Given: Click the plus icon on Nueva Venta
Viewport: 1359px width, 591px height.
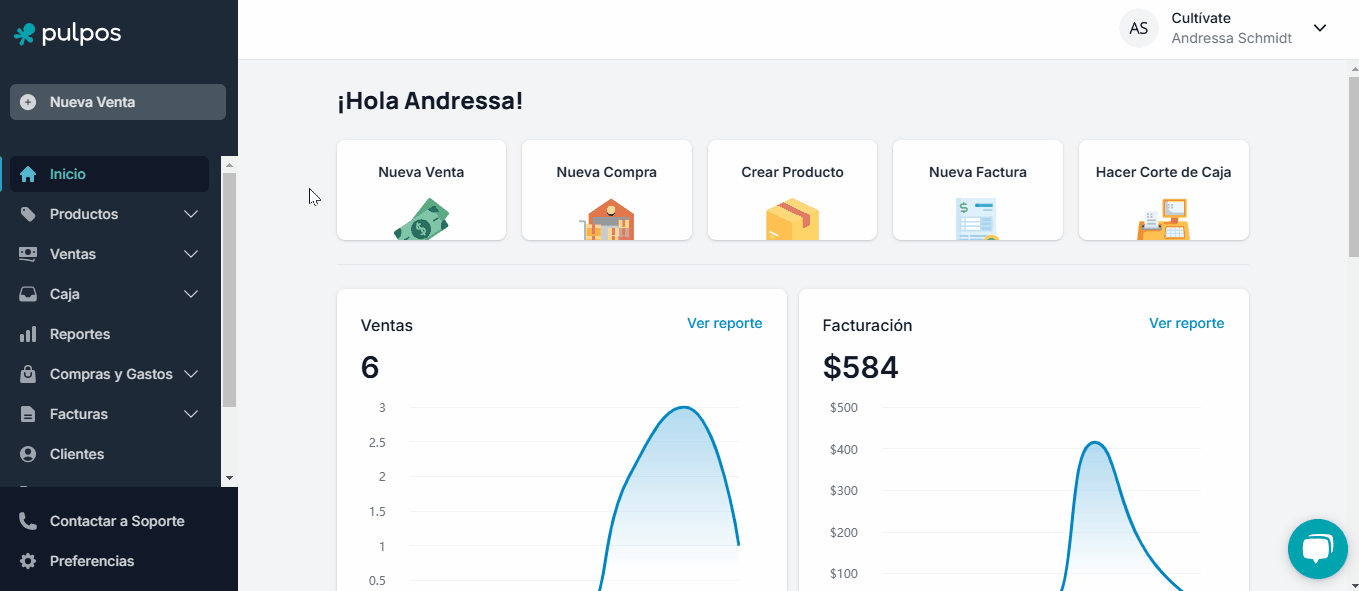Looking at the screenshot, I should point(28,102).
